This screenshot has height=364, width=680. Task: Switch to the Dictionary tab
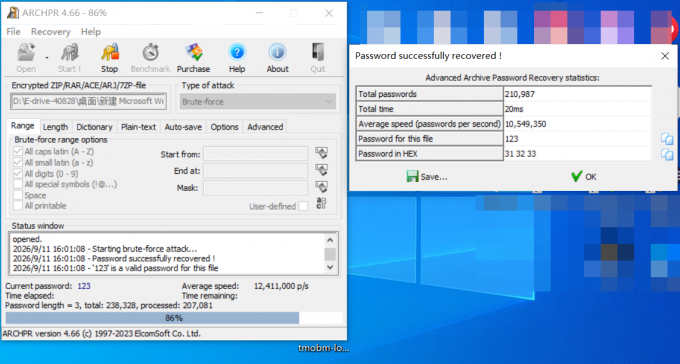[x=94, y=127]
